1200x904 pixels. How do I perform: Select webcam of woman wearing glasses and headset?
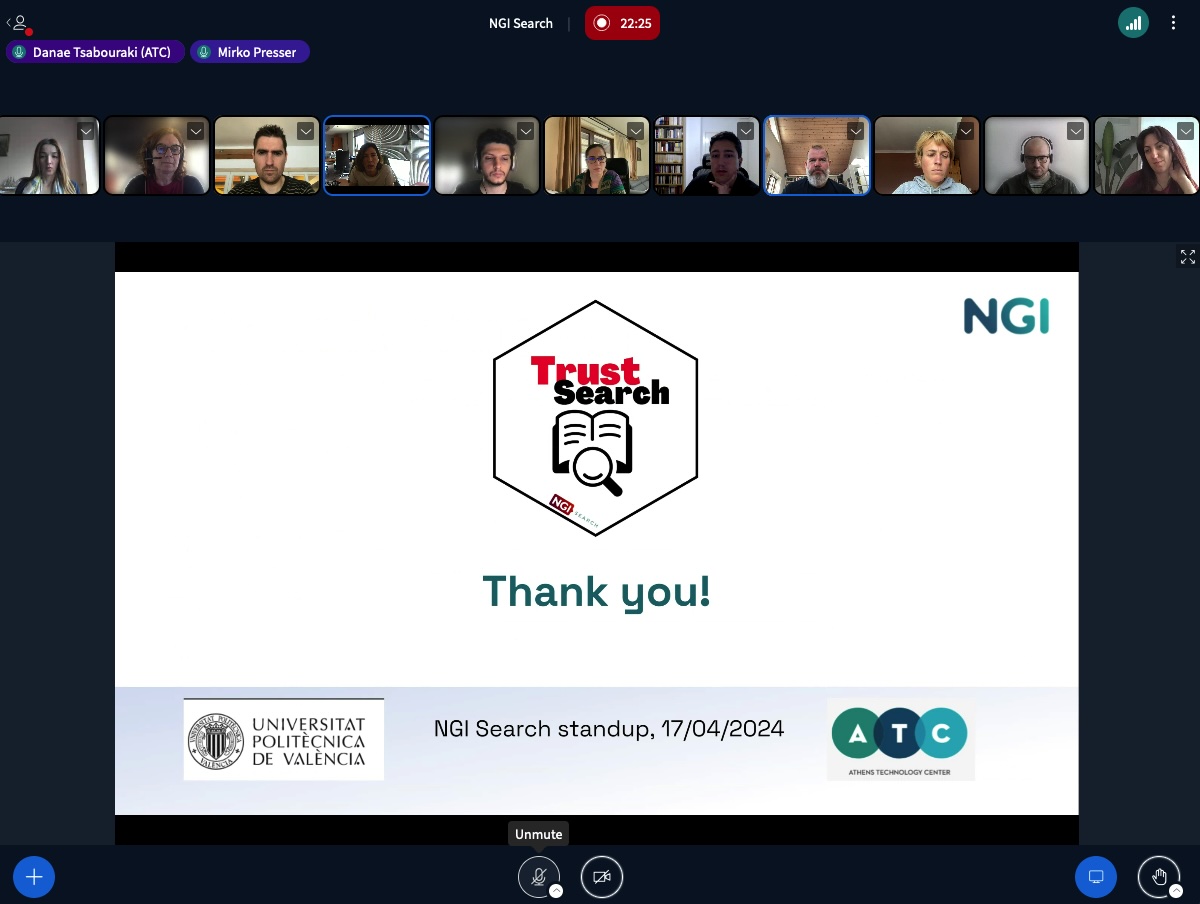pos(157,155)
